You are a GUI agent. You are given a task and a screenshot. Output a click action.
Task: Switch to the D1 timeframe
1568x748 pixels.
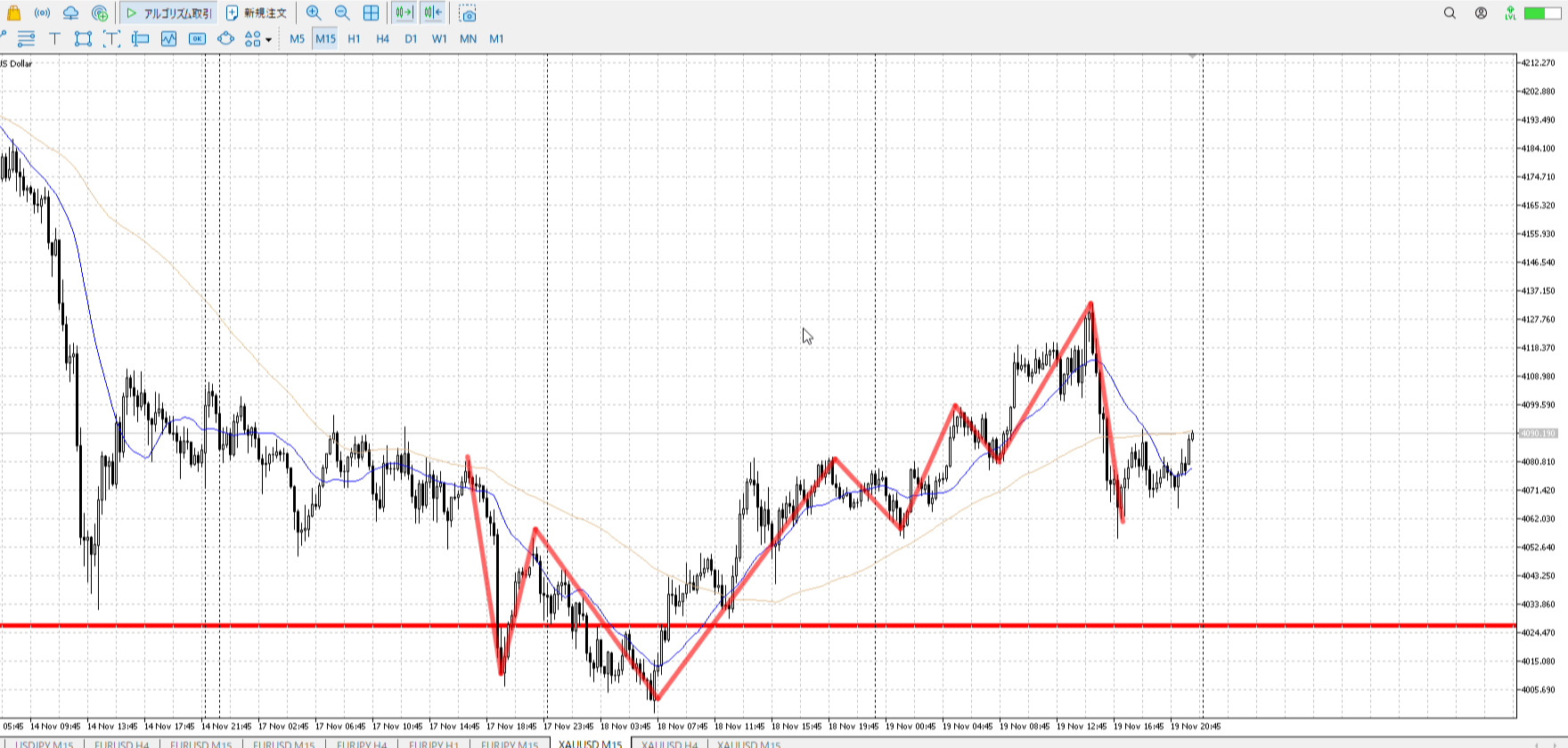tap(411, 38)
